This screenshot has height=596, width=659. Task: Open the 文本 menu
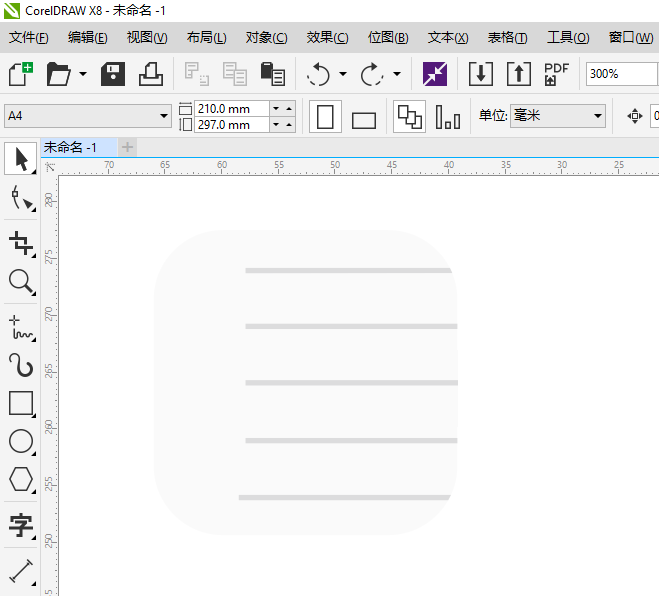(447, 38)
